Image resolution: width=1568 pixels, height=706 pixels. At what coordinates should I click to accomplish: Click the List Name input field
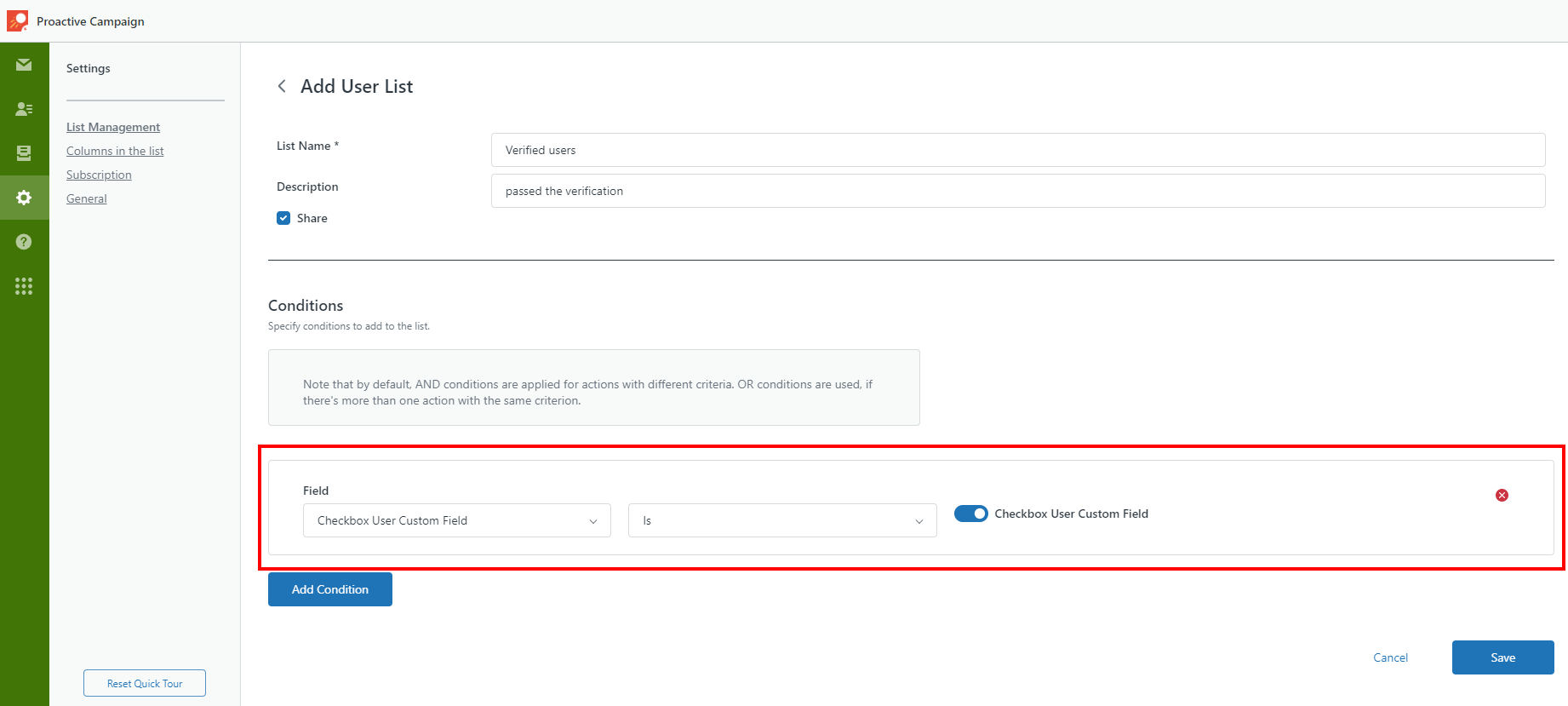[1018, 150]
